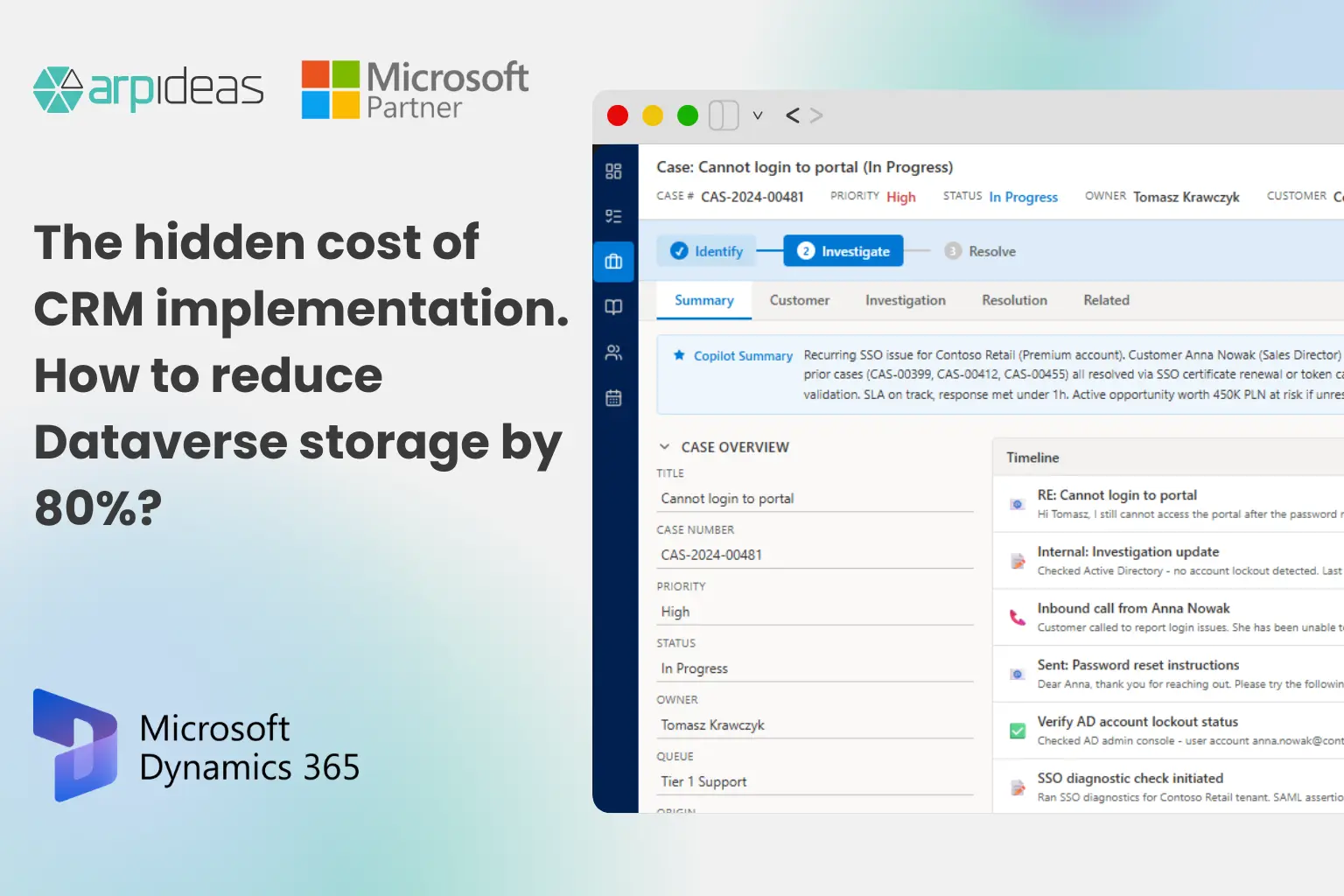Screen dimensions: 1344x896
Task: Switch to the Customer tab
Action: [799, 300]
